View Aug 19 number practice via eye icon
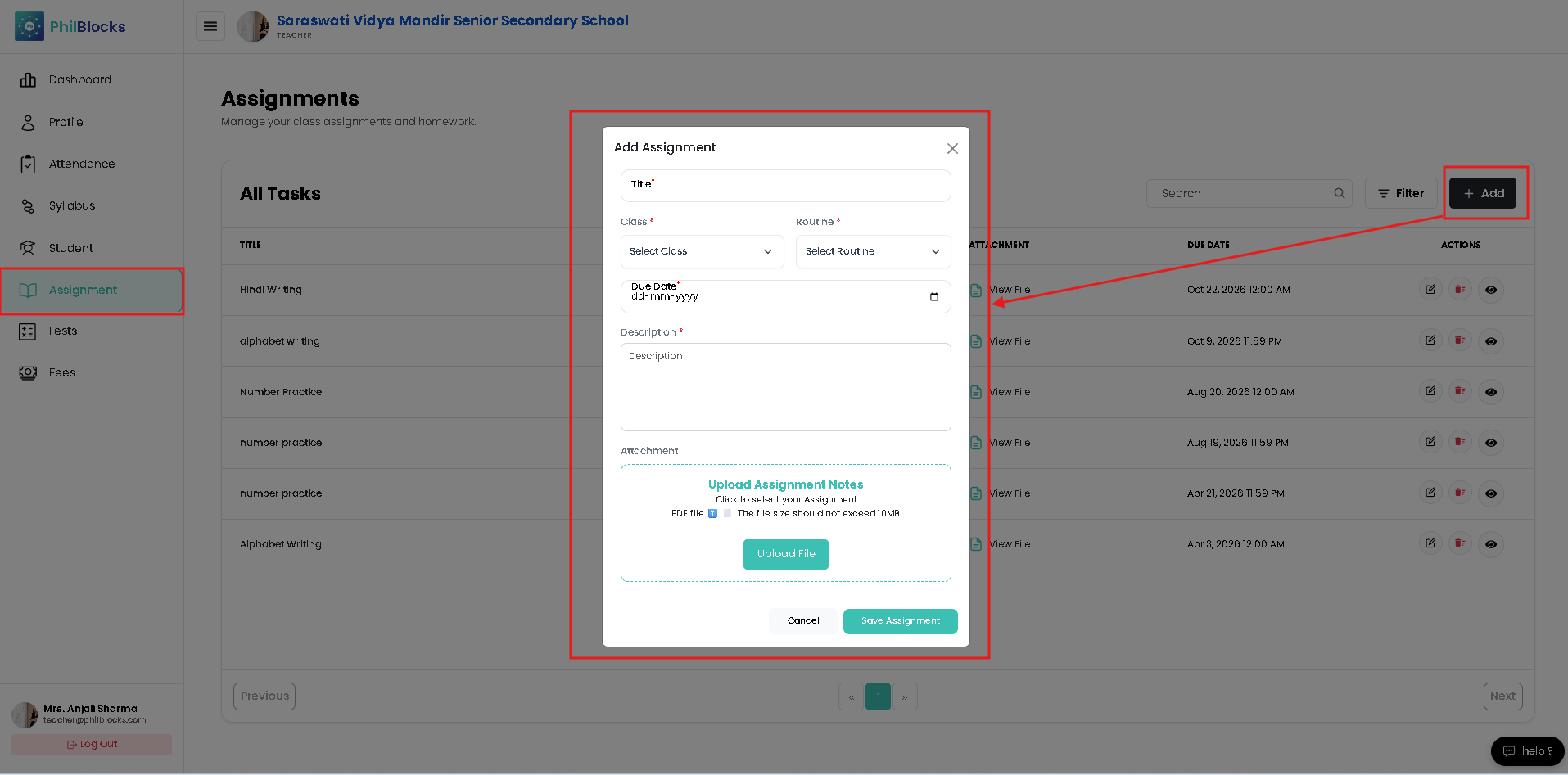 [x=1491, y=443]
